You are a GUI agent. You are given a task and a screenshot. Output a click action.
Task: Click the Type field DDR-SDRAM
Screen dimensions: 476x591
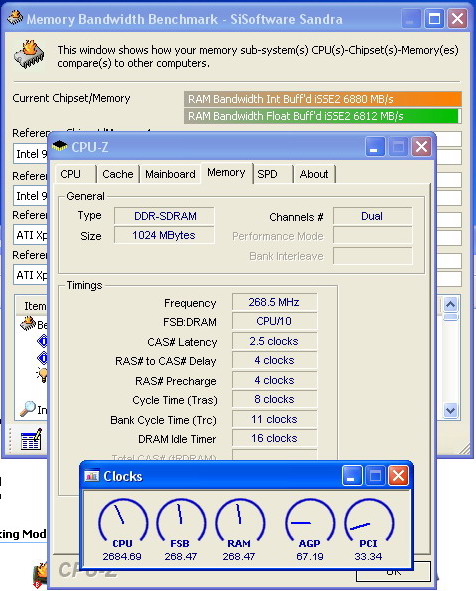(x=164, y=216)
